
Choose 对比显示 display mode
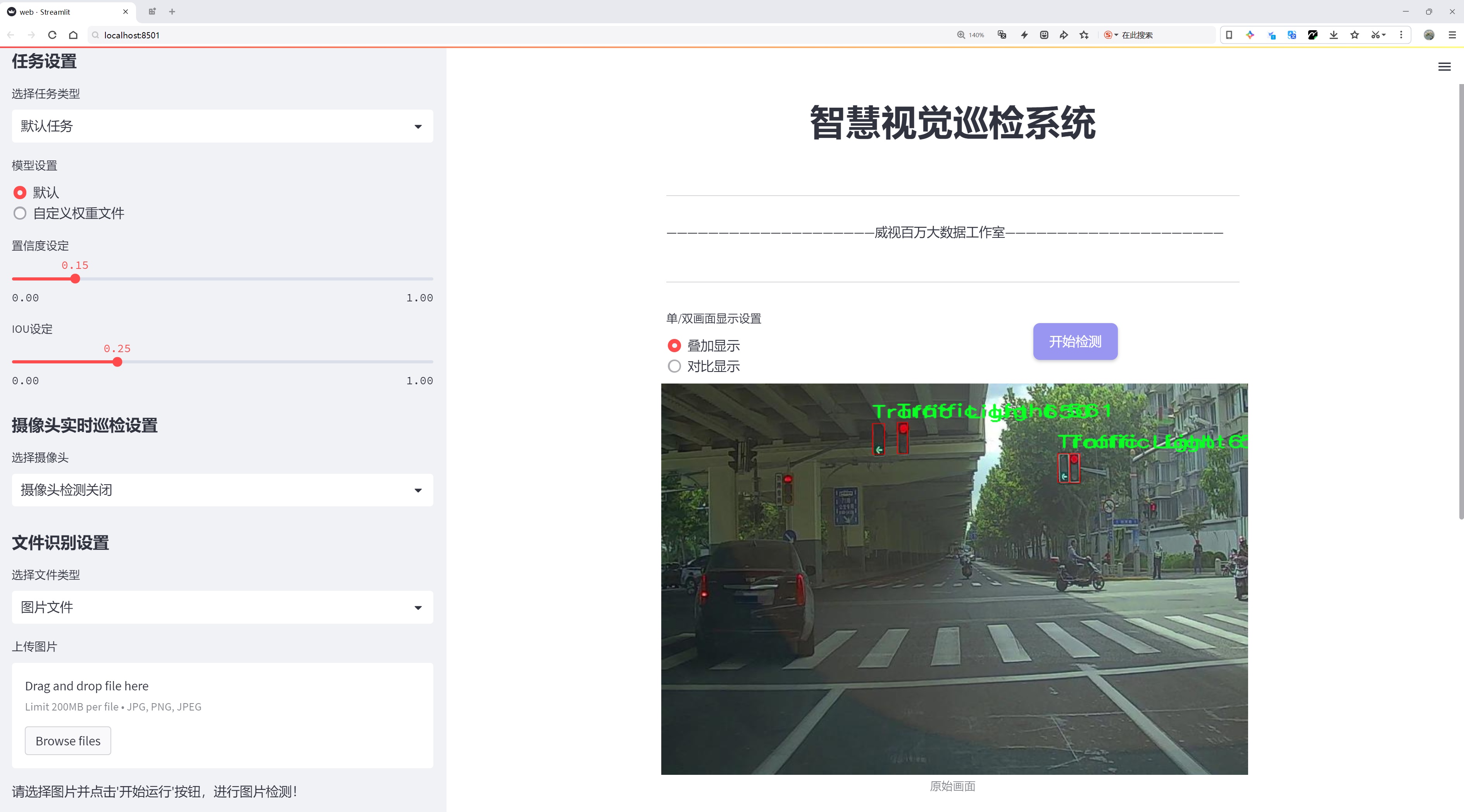click(x=674, y=366)
